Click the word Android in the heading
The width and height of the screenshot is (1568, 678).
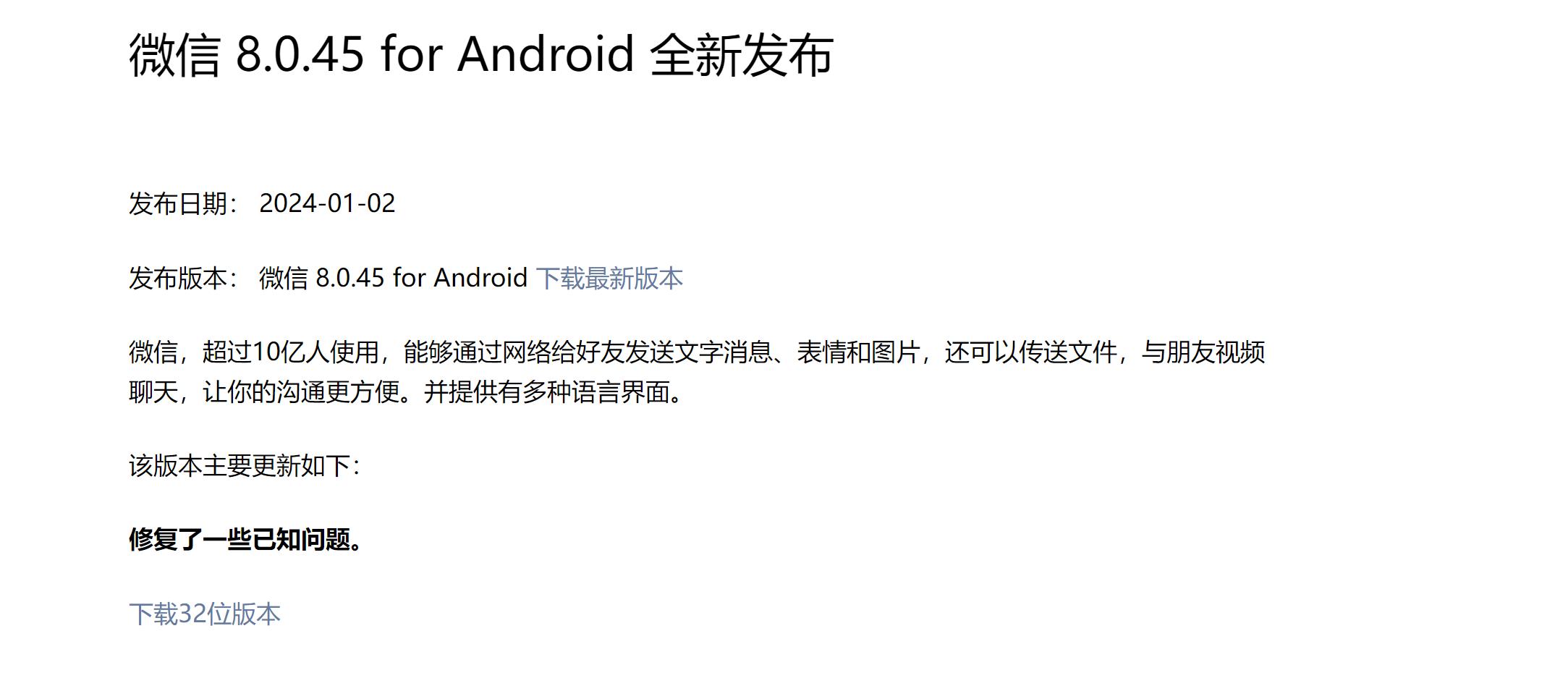[546, 54]
